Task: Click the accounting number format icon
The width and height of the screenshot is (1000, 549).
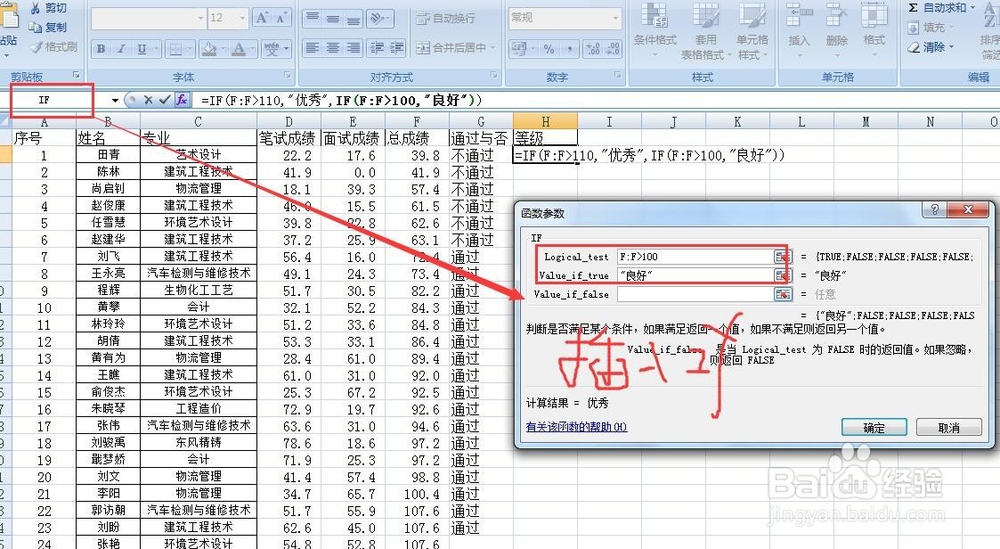Action: 520,48
